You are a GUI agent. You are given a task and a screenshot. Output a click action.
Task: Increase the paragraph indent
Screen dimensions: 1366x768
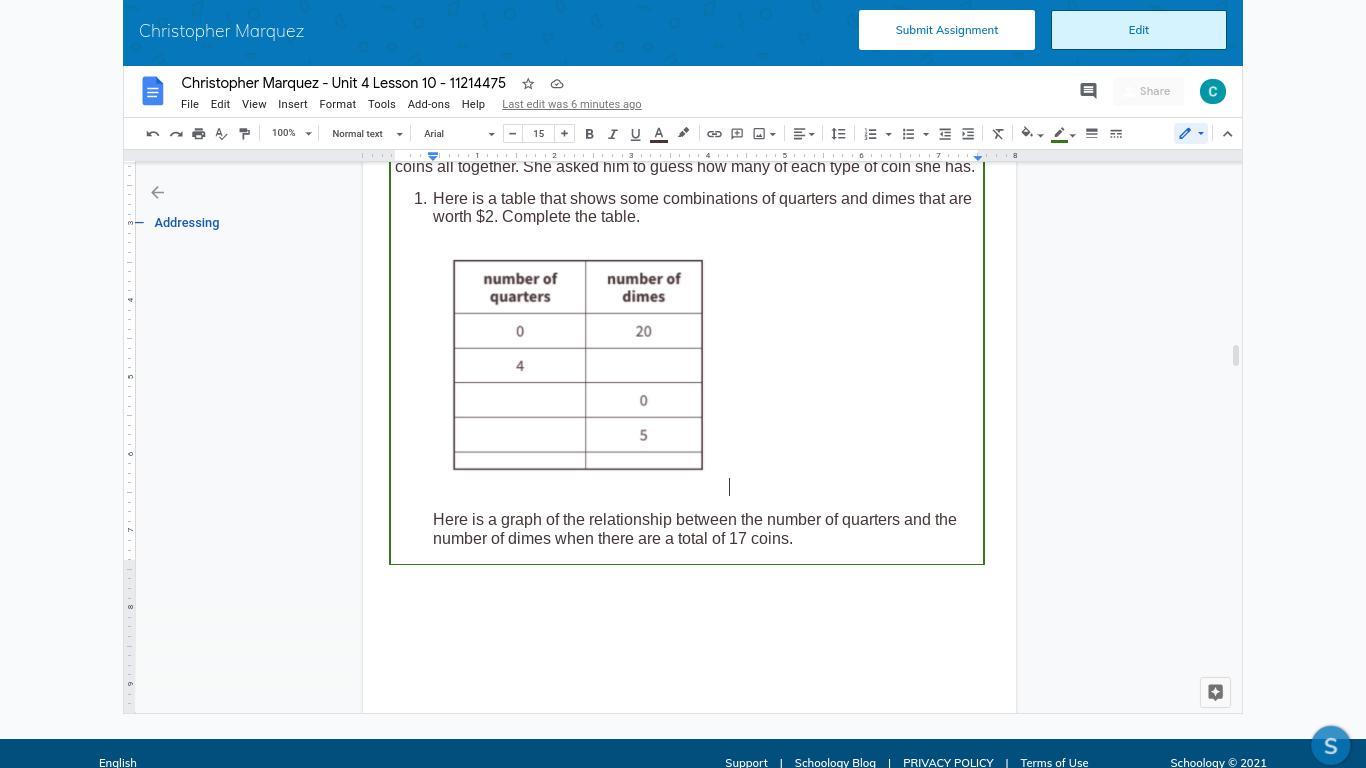coord(968,134)
